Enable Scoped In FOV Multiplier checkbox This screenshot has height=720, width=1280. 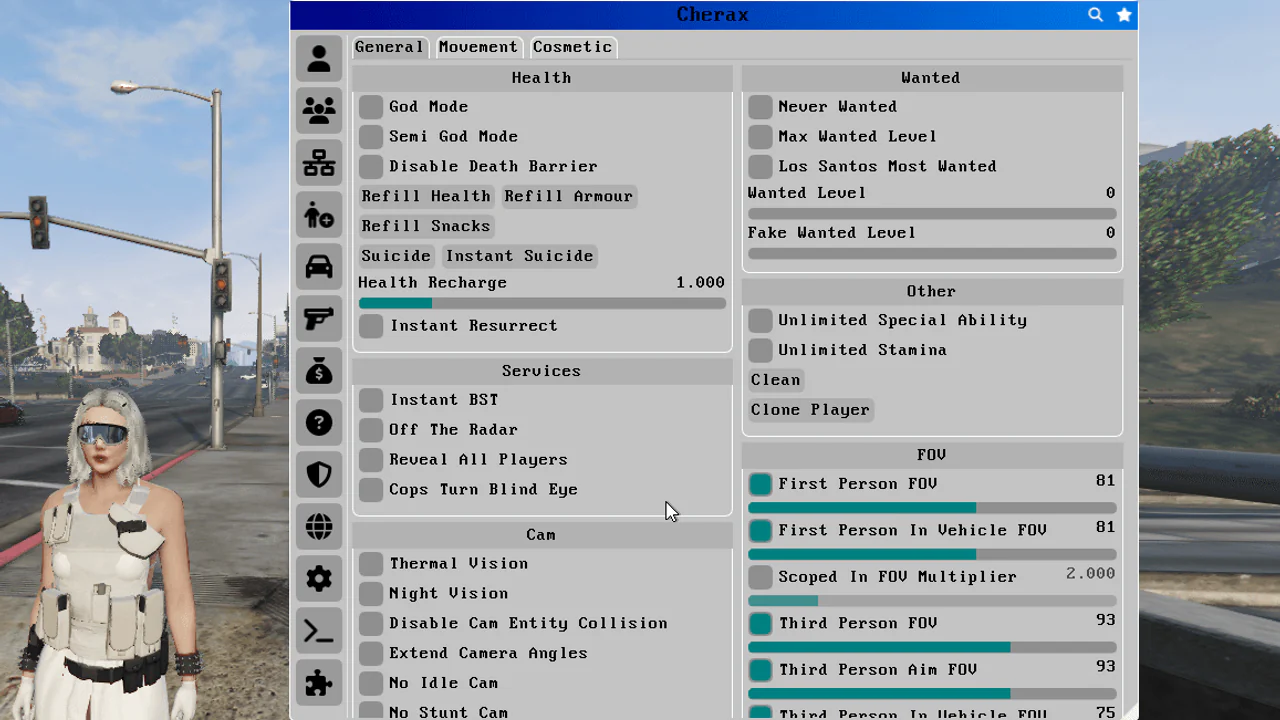[x=760, y=577]
